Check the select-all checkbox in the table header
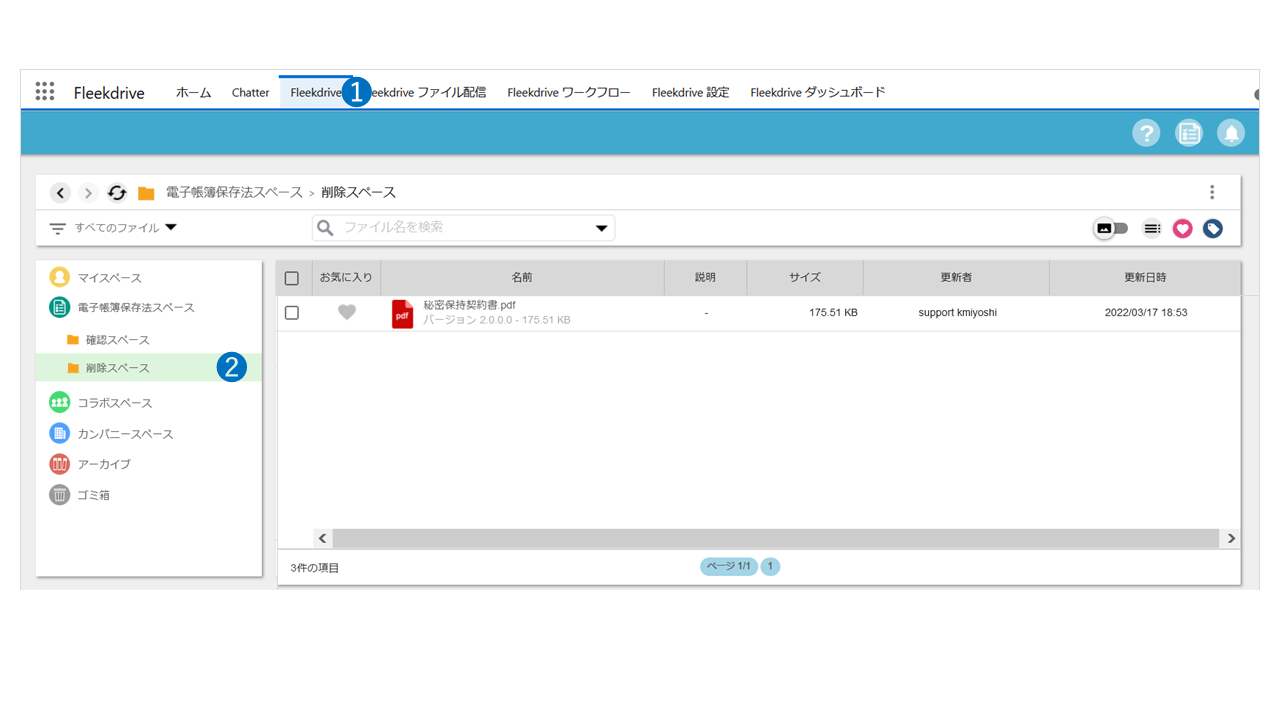Screen dimensions: 1280x720 292,278
